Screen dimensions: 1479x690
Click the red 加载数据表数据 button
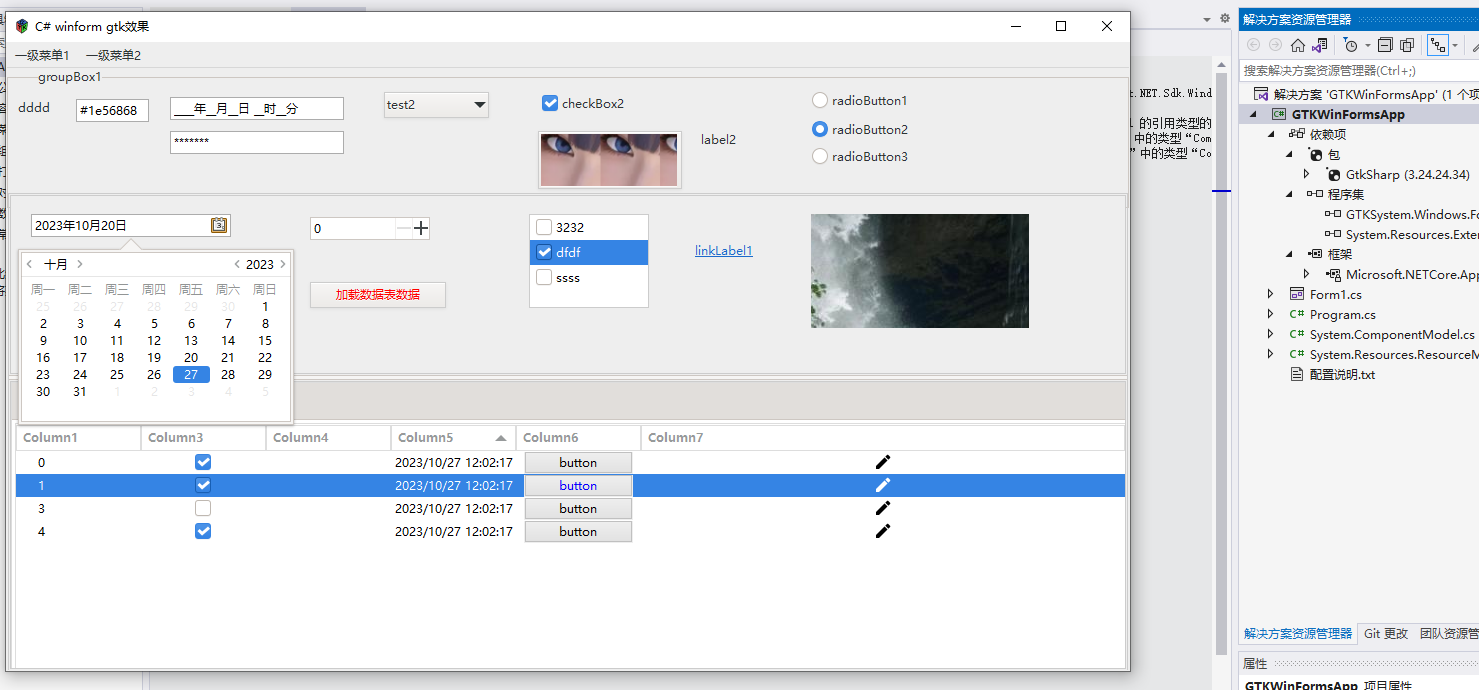(x=377, y=295)
